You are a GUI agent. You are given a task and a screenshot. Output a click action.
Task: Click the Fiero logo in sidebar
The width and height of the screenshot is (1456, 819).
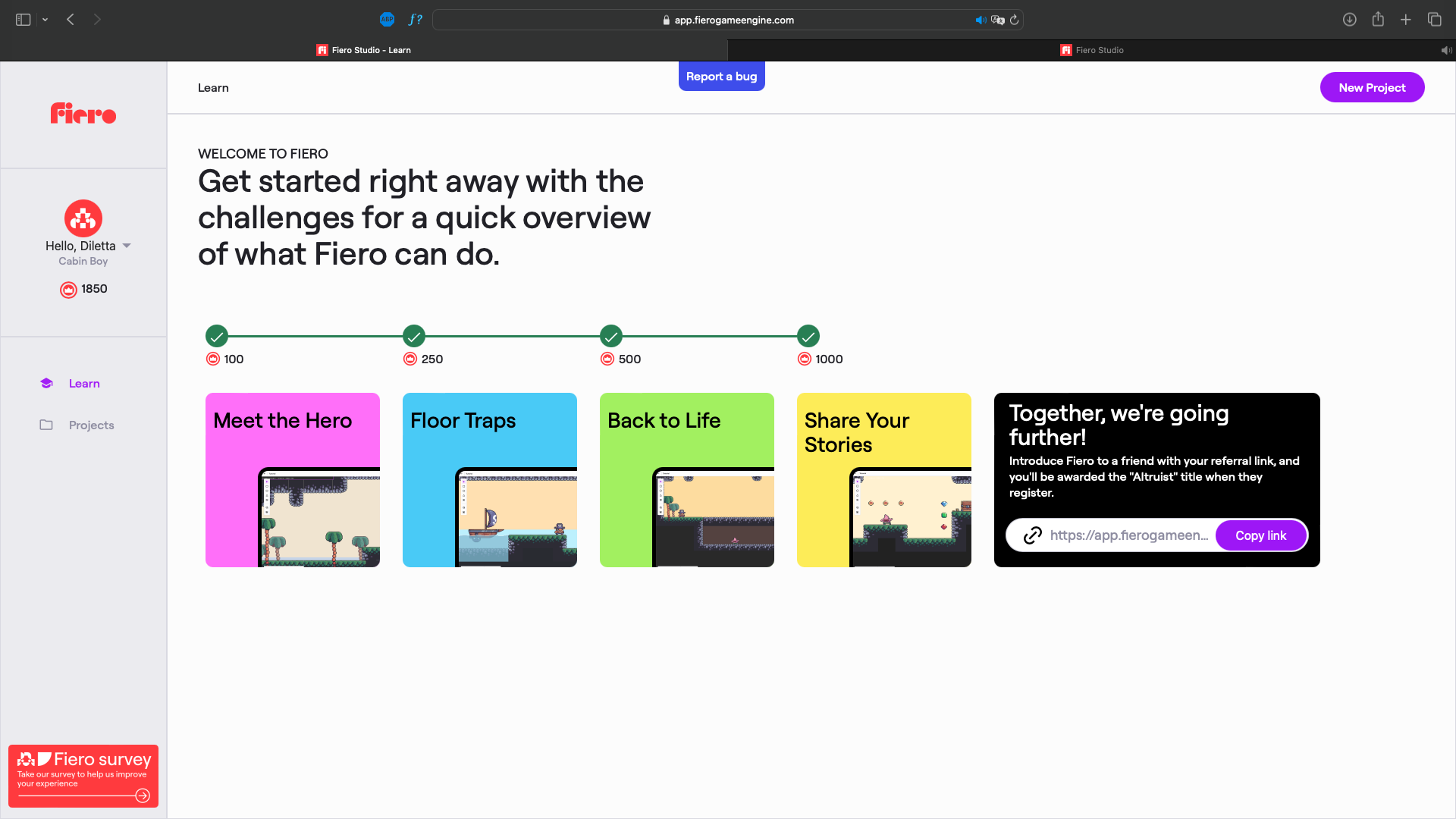(83, 114)
